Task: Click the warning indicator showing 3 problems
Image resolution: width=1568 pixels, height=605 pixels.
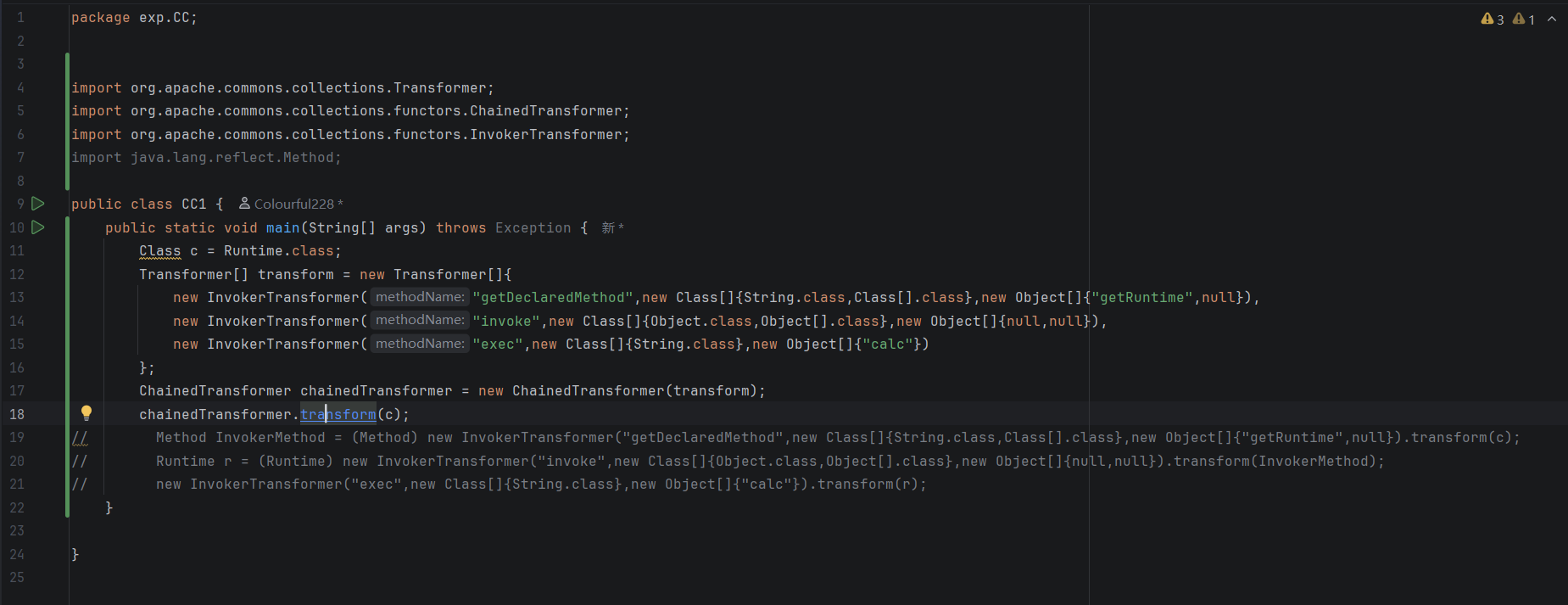Action: 1493,19
